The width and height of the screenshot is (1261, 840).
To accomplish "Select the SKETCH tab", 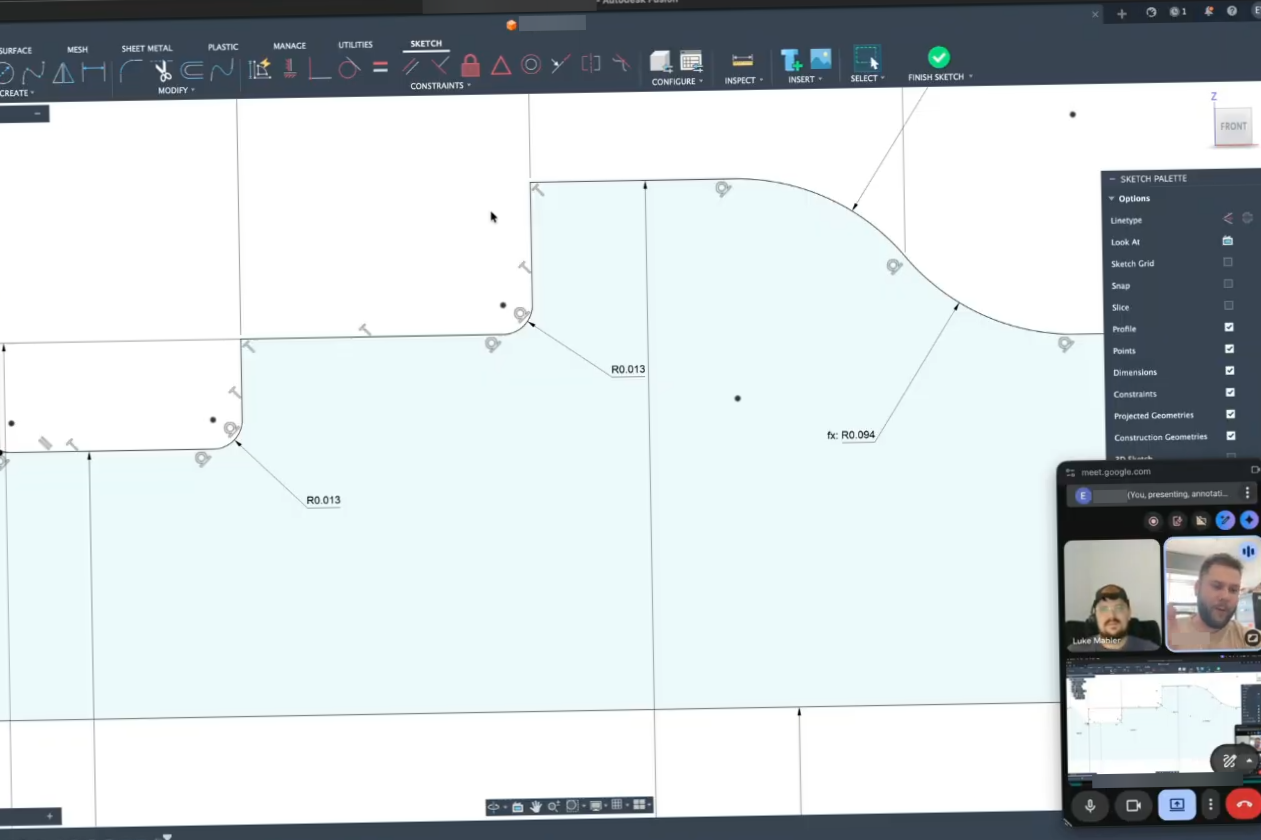I will 426,44.
